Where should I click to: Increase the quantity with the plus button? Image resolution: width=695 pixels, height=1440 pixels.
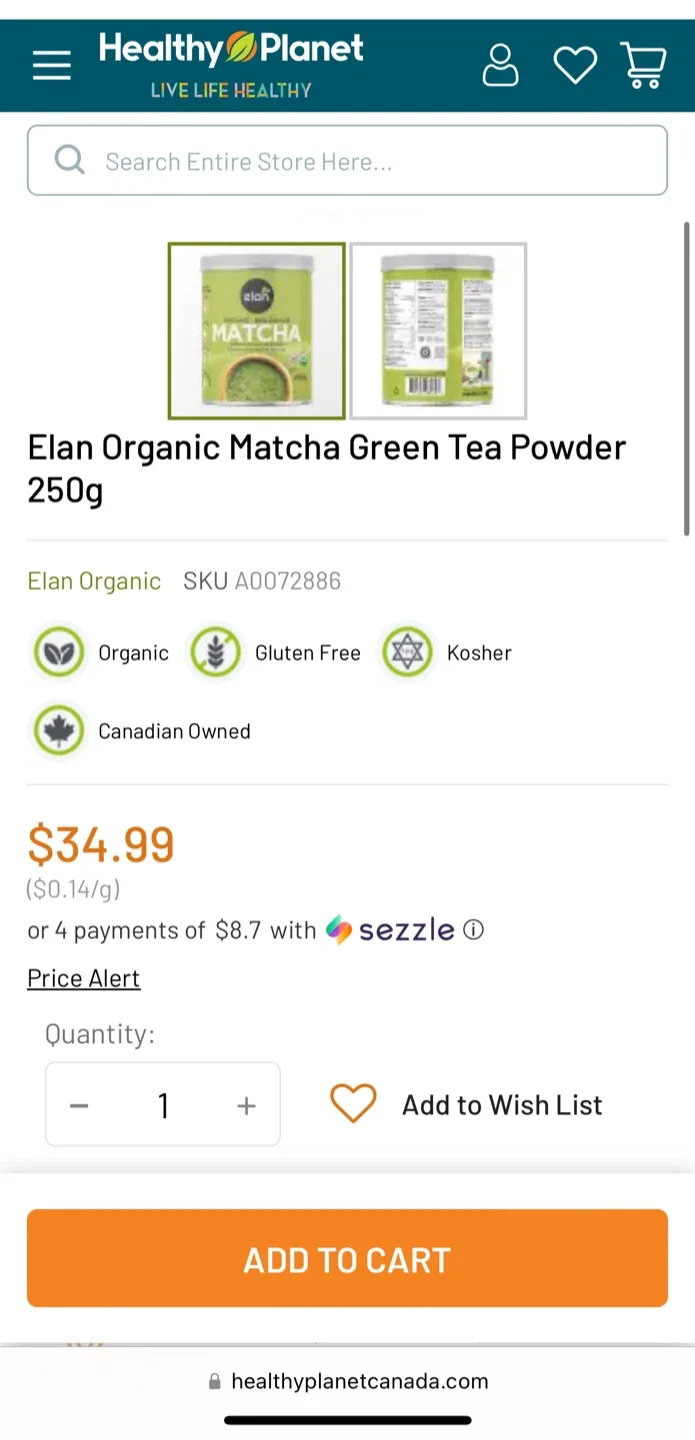coord(245,1104)
